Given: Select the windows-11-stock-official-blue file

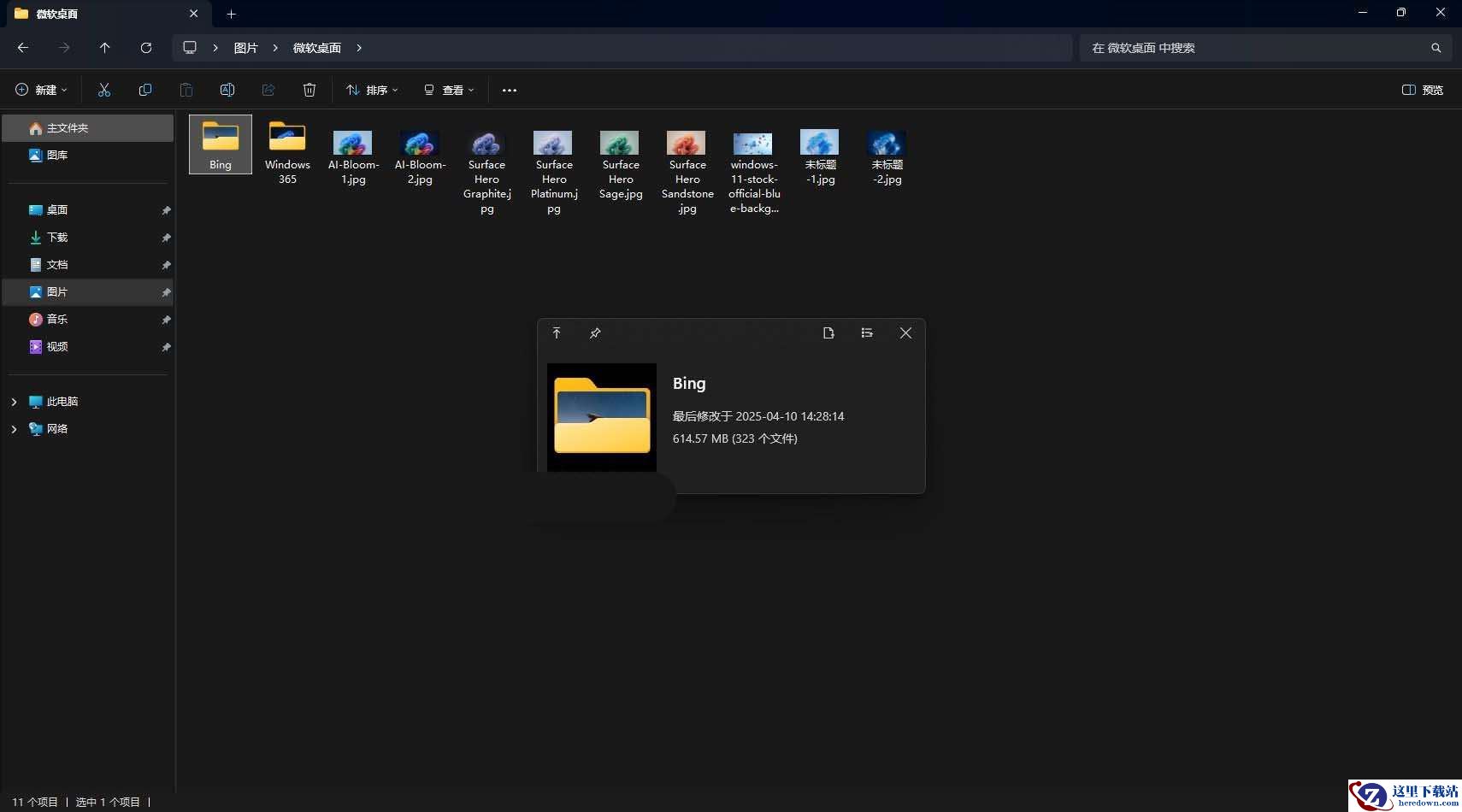Looking at the screenshot, I should pyautogui.click(x=754, y=173).
